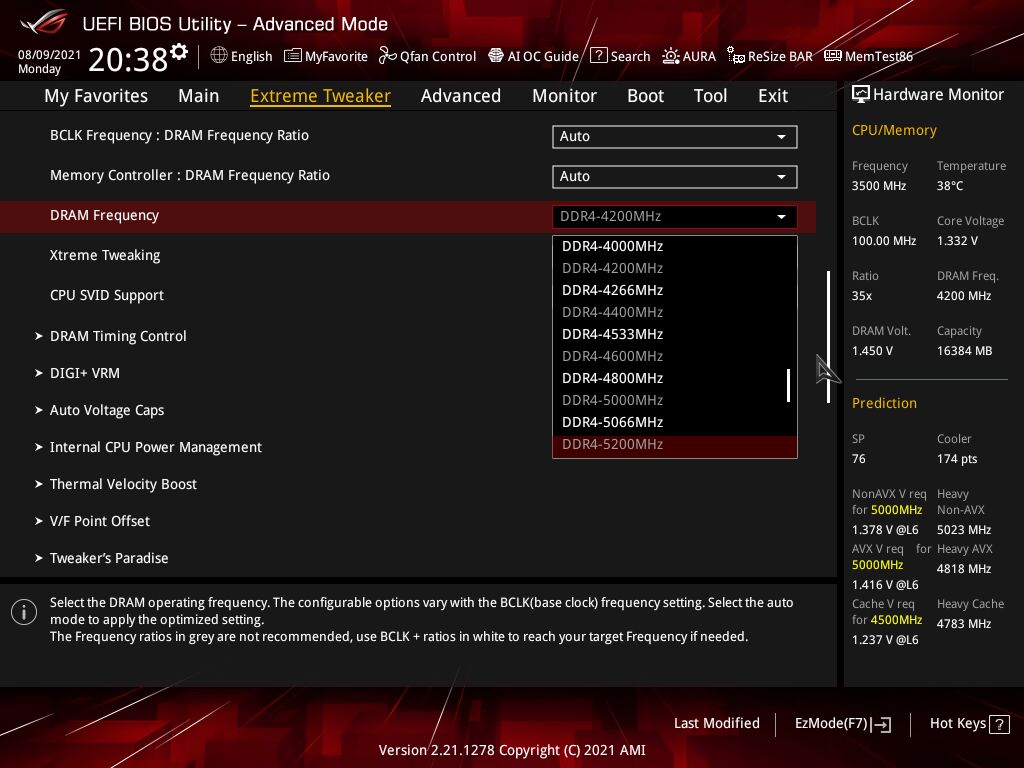Click the ROG logo
Viewport: 1024px width, 768px height.
pyautogui.click(x=44, y=22)
